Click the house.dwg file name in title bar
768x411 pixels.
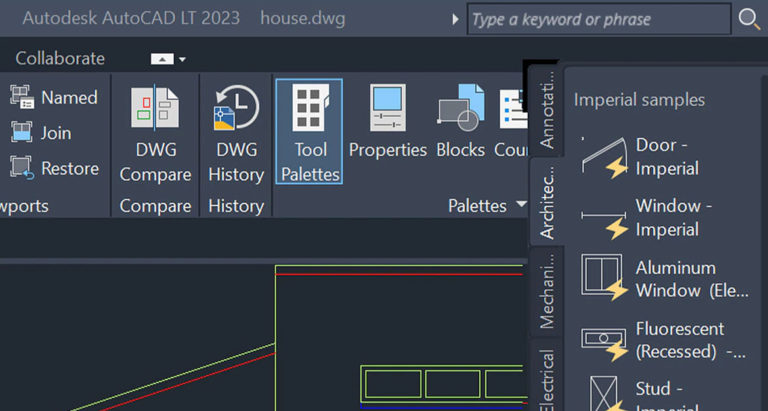(x=303, y=19)
